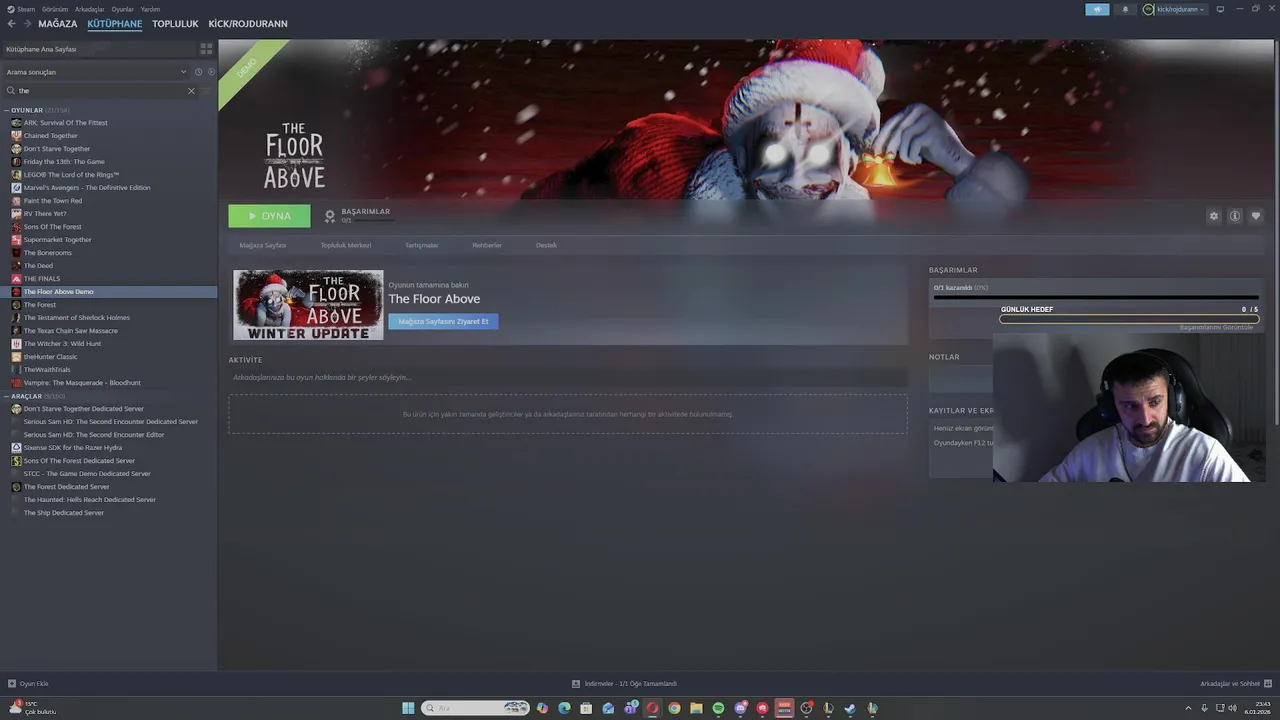Screen dimensions: 1280x720
Task: Add game to favorites heart icon
Action: pos(1256,216)
